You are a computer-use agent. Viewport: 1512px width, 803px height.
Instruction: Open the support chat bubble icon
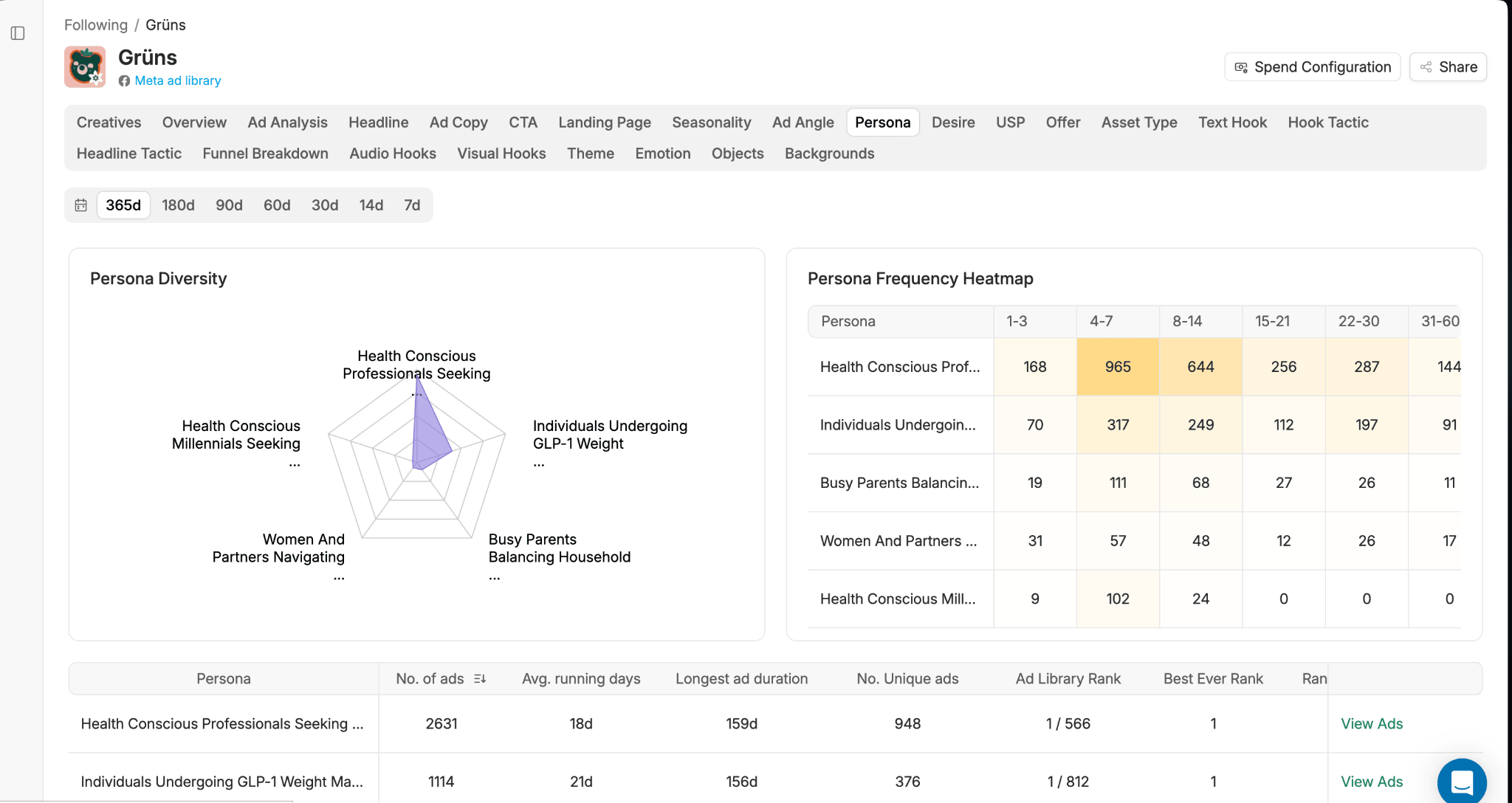point(1462,782)
